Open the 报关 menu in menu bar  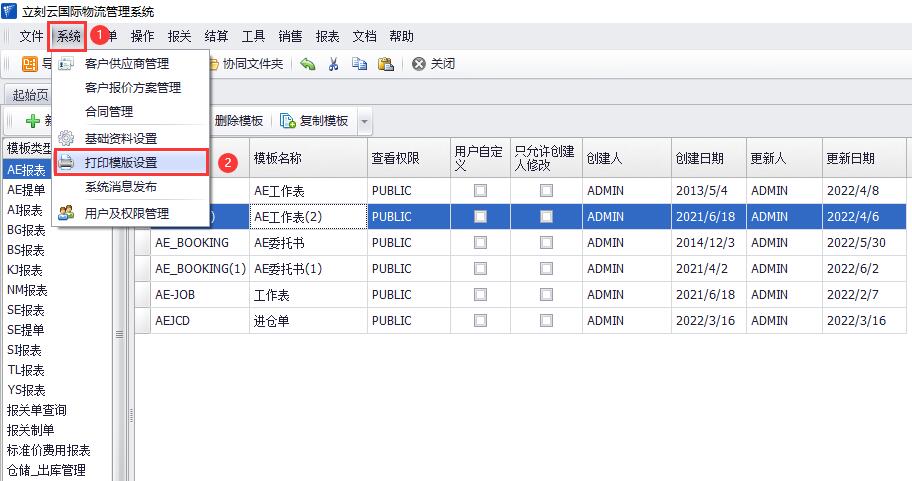pyautogui.click(x=179, y=37)
